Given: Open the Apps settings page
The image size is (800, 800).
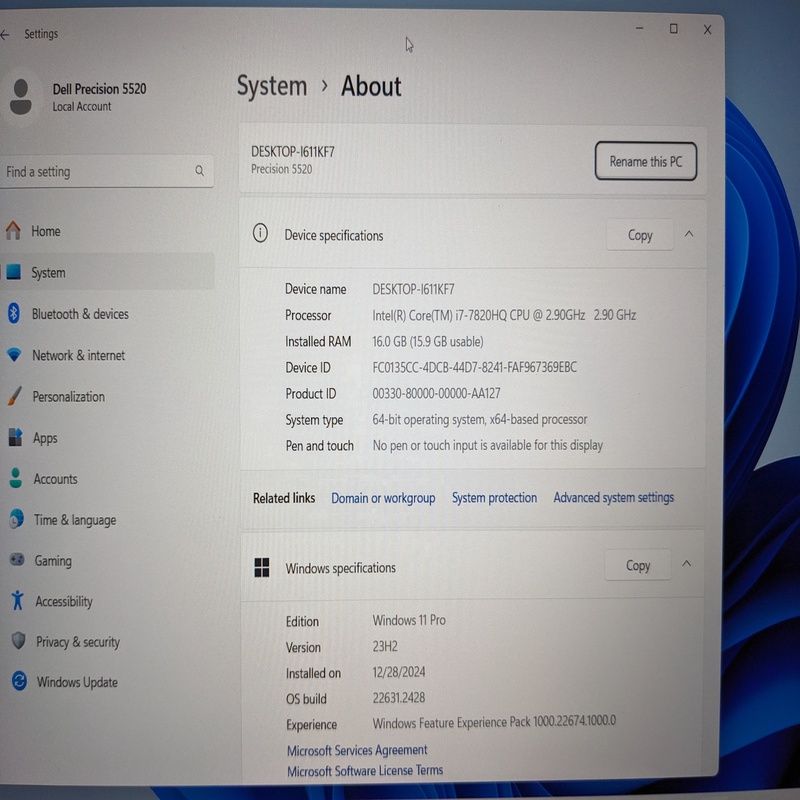Looking at the screenshot, I should 108,438.
